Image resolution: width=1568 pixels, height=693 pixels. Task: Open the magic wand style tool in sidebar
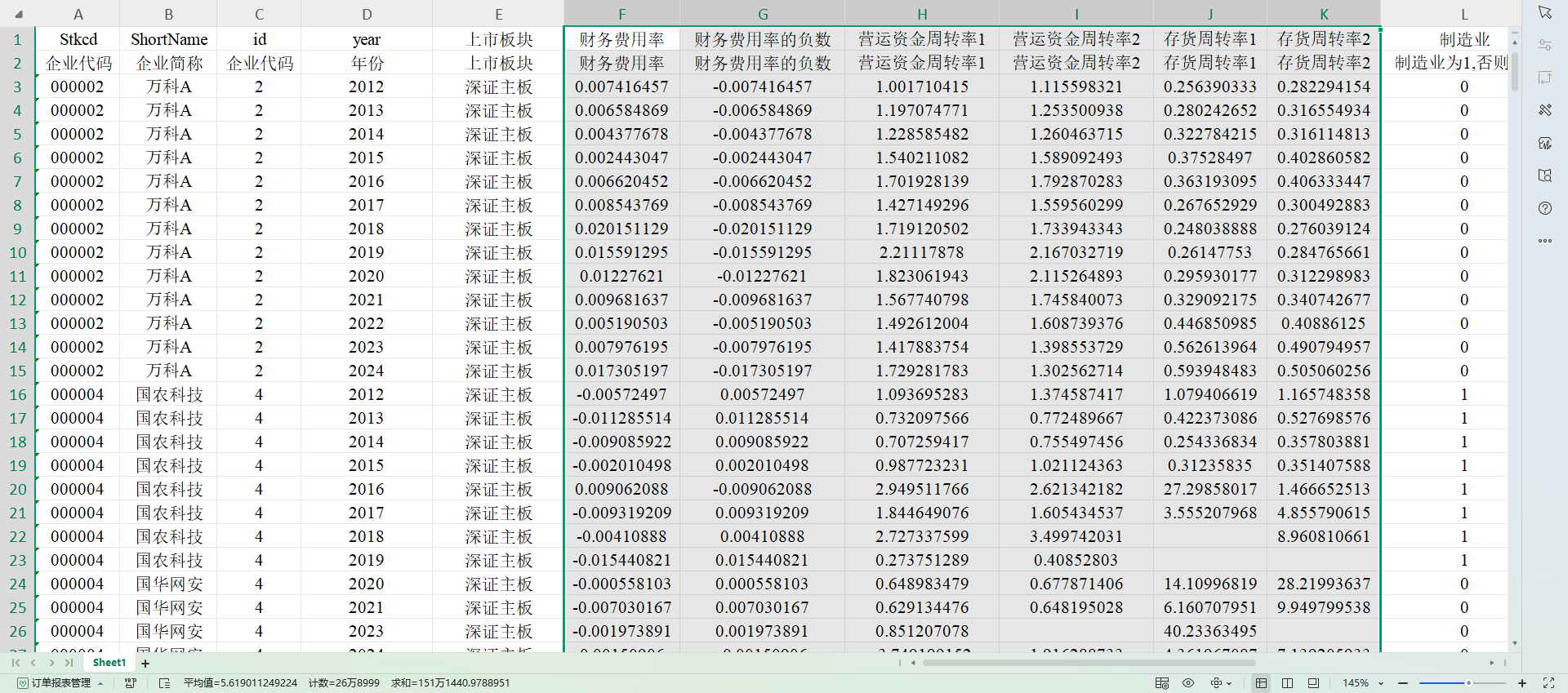[1544, 110]
